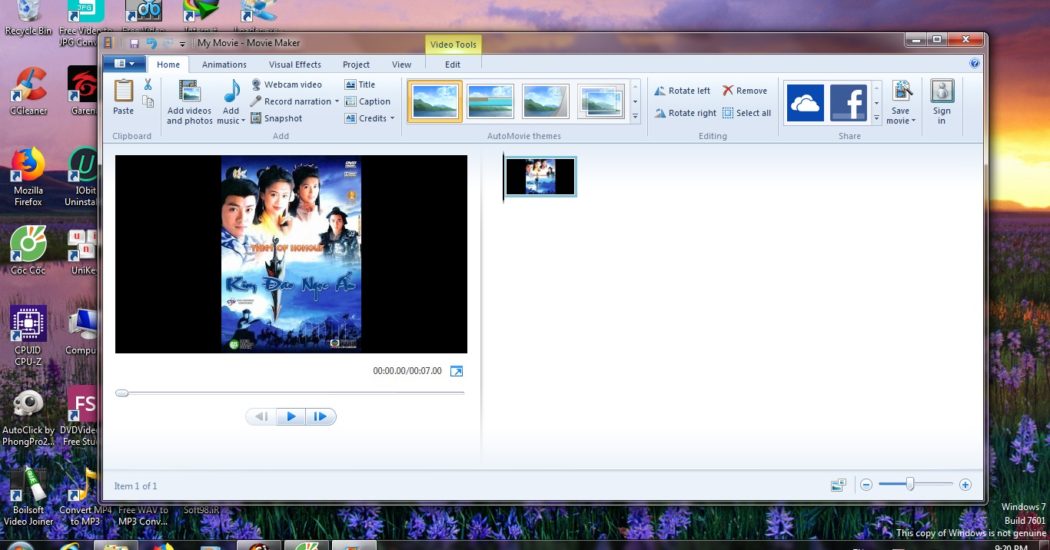Show next row of AutoMovie themes
The width and height of the screenshot is (1050, 550).
click(635, 102)
